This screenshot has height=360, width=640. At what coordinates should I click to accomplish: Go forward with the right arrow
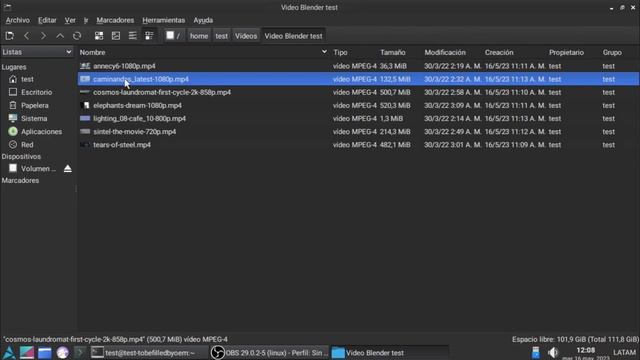pos(43,36)
